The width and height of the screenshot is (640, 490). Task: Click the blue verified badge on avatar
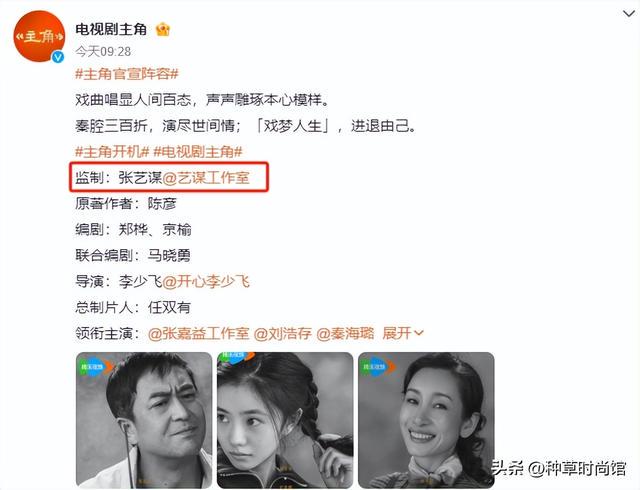[58, 57]
